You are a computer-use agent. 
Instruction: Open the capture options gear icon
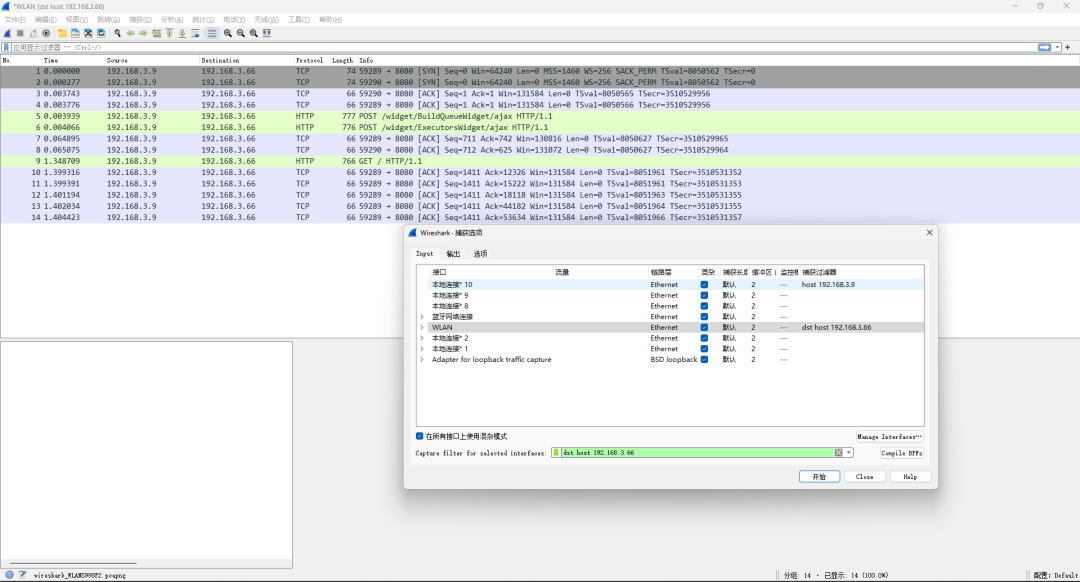point(46,33)
